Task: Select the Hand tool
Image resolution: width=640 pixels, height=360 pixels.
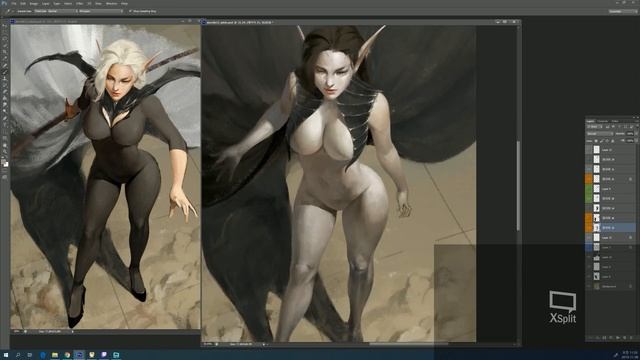Action: click(5, 145)
